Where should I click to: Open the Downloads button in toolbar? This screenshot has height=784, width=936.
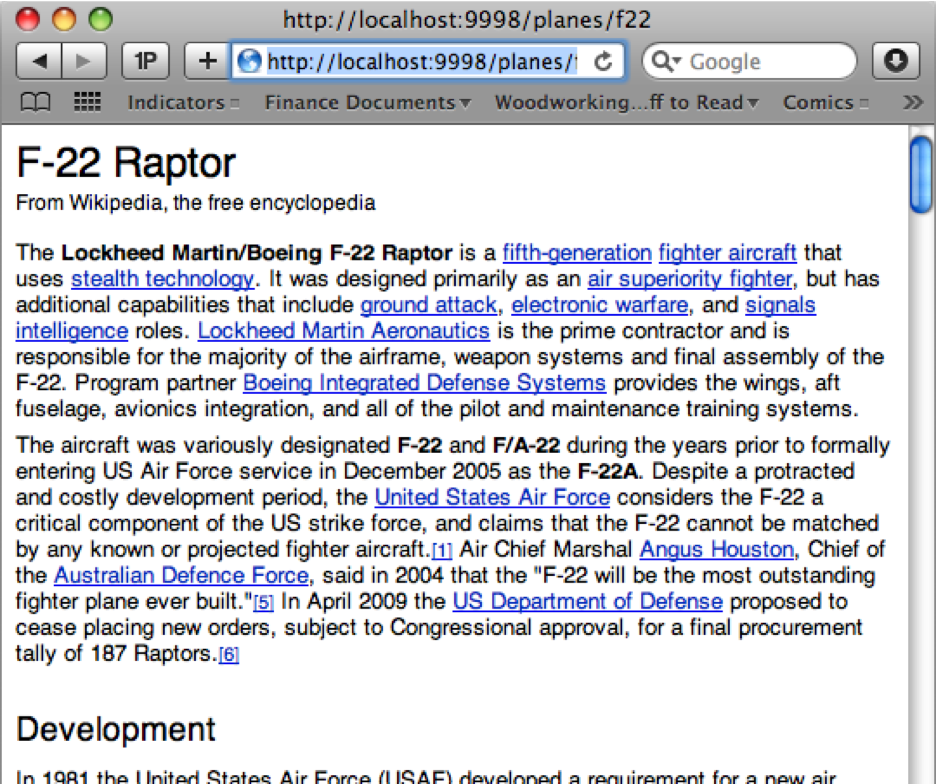pos(895,61)
